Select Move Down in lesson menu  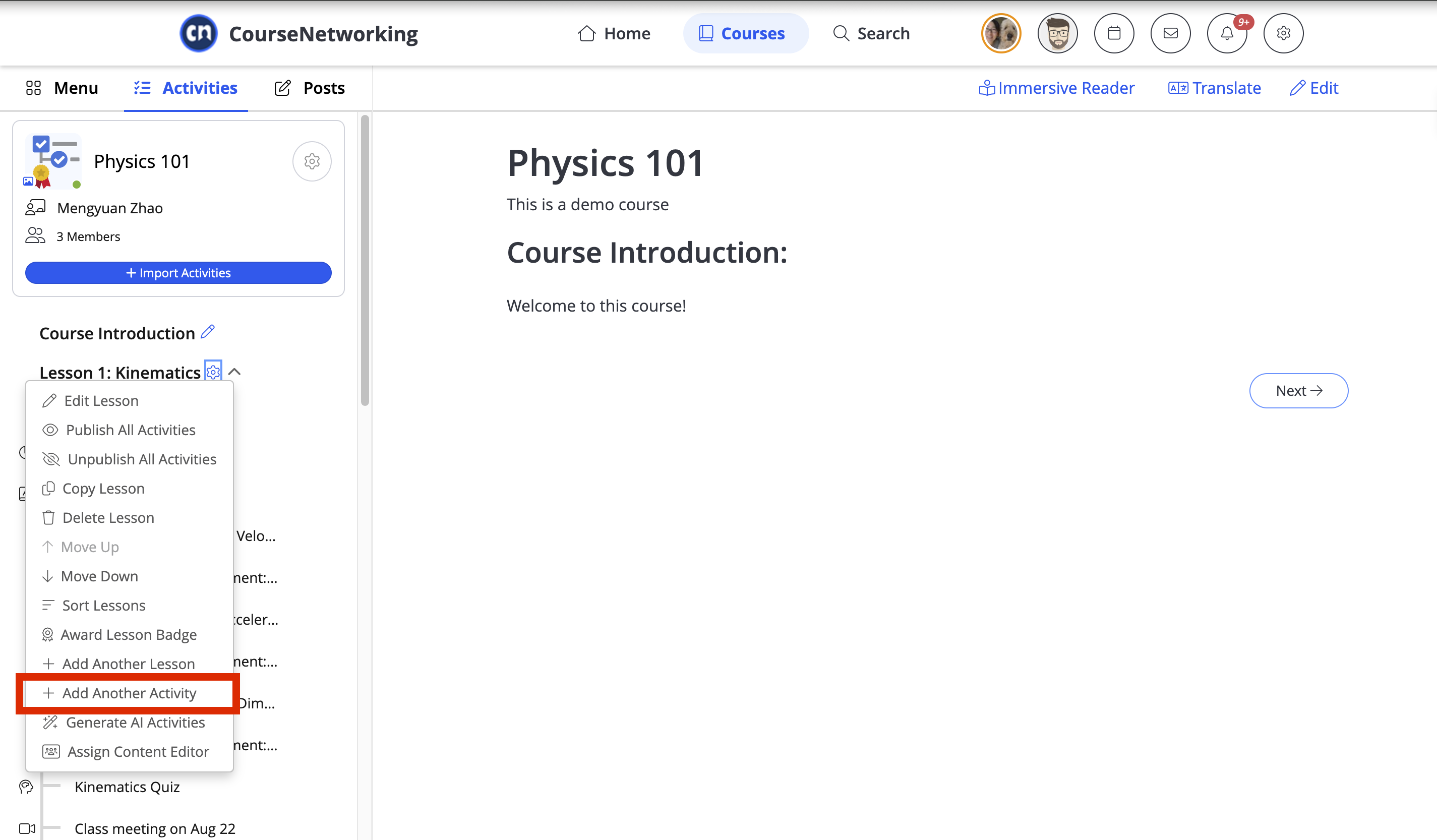(130, 576)
